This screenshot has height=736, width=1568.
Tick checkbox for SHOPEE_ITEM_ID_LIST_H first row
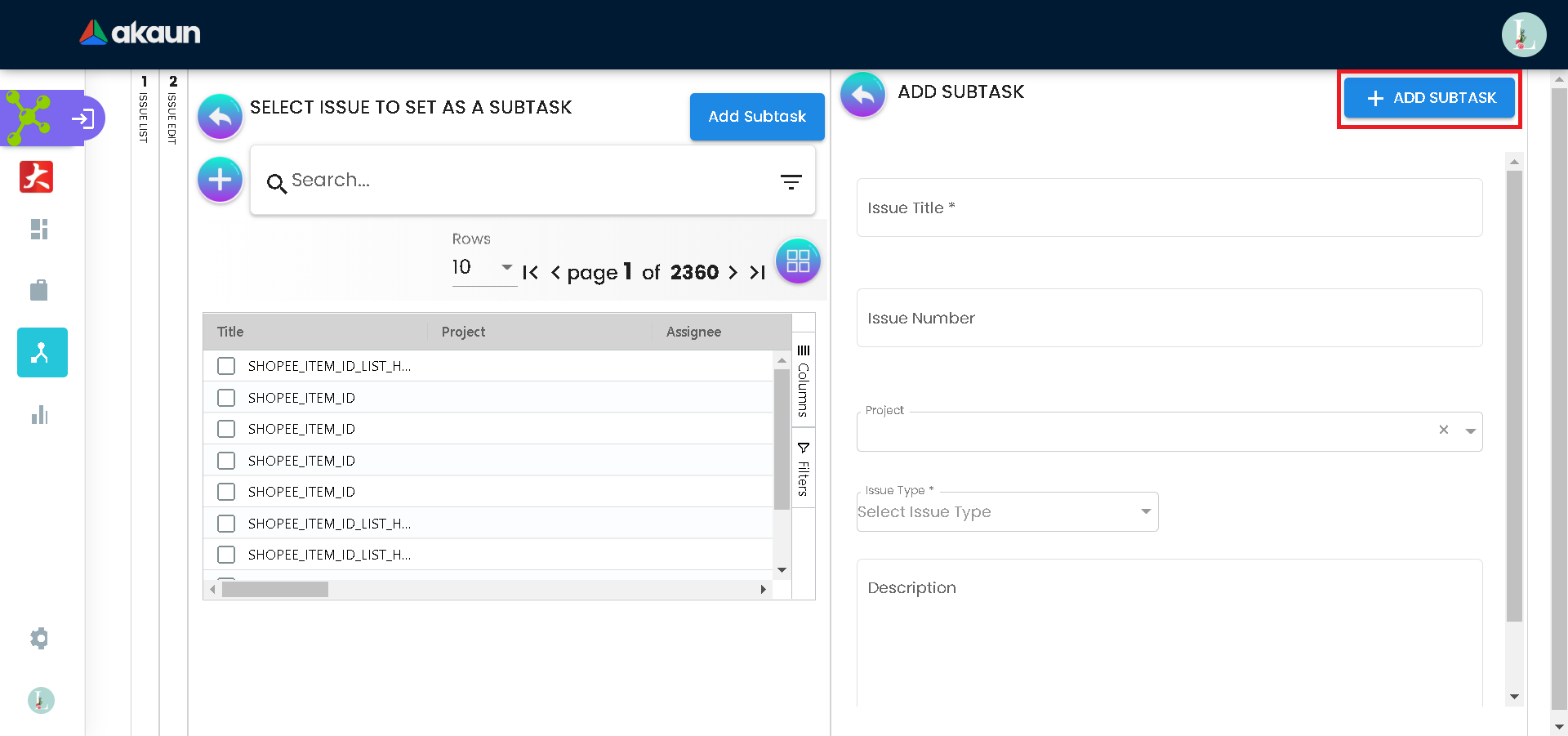click(x=226, y=366)
